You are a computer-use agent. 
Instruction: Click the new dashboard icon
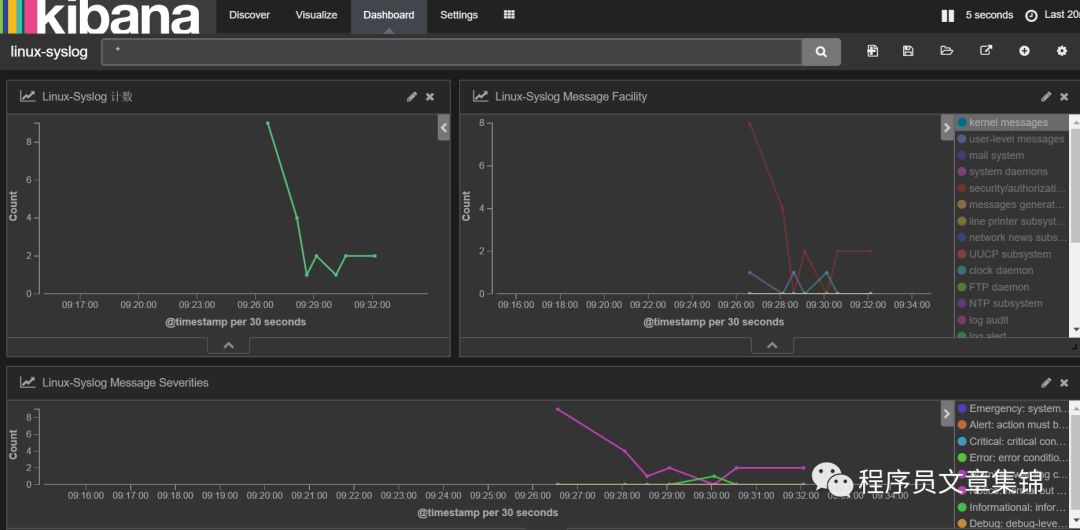click(x=872, y=51)
